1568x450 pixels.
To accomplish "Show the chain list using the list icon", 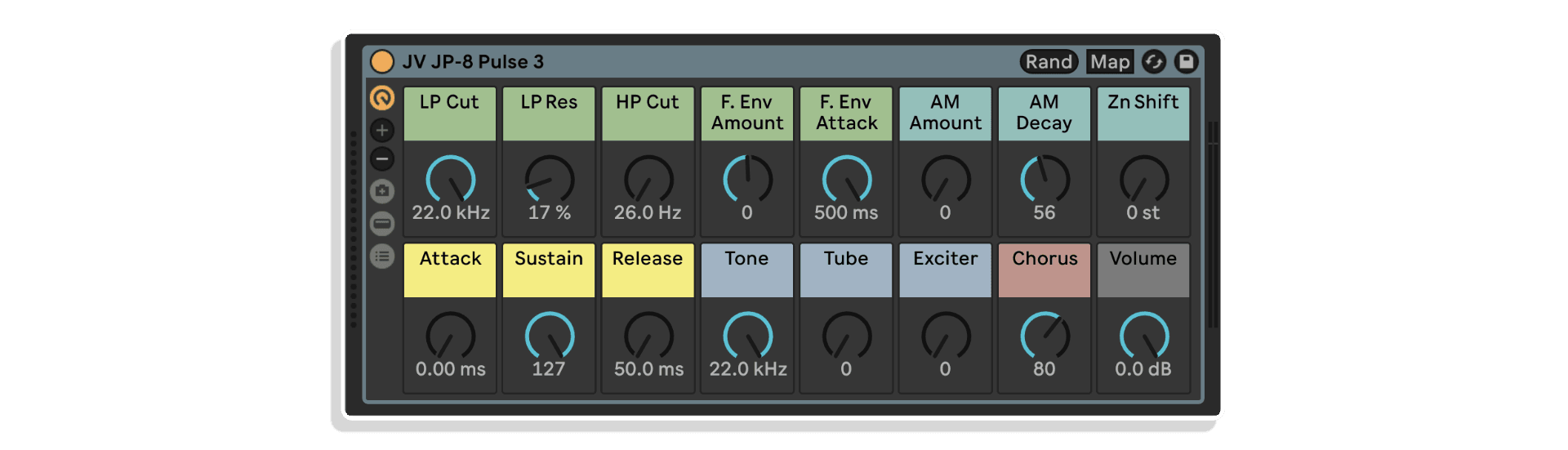I will coord(381,256).
